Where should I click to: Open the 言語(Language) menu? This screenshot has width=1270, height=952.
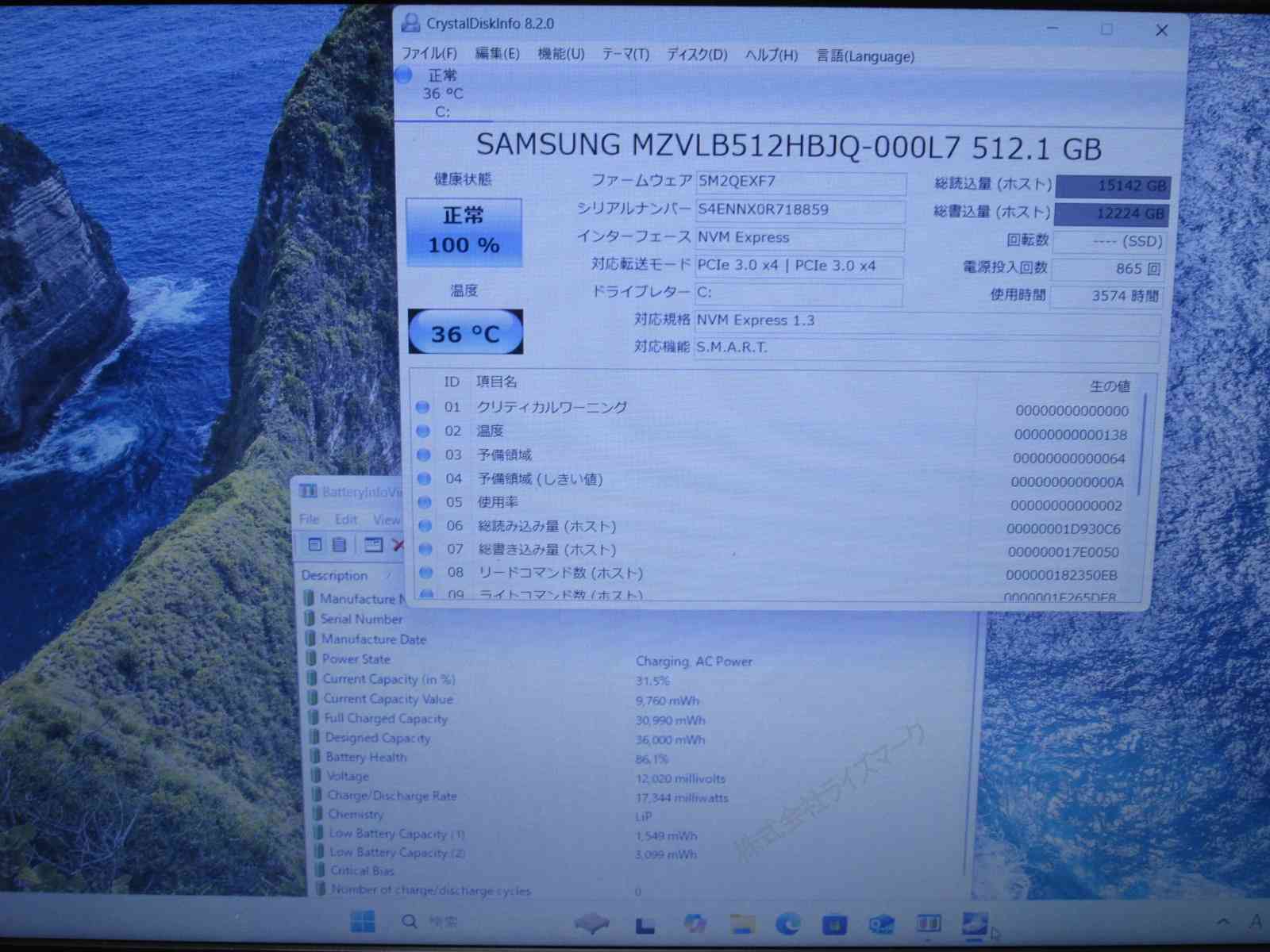tap(865, 56)
